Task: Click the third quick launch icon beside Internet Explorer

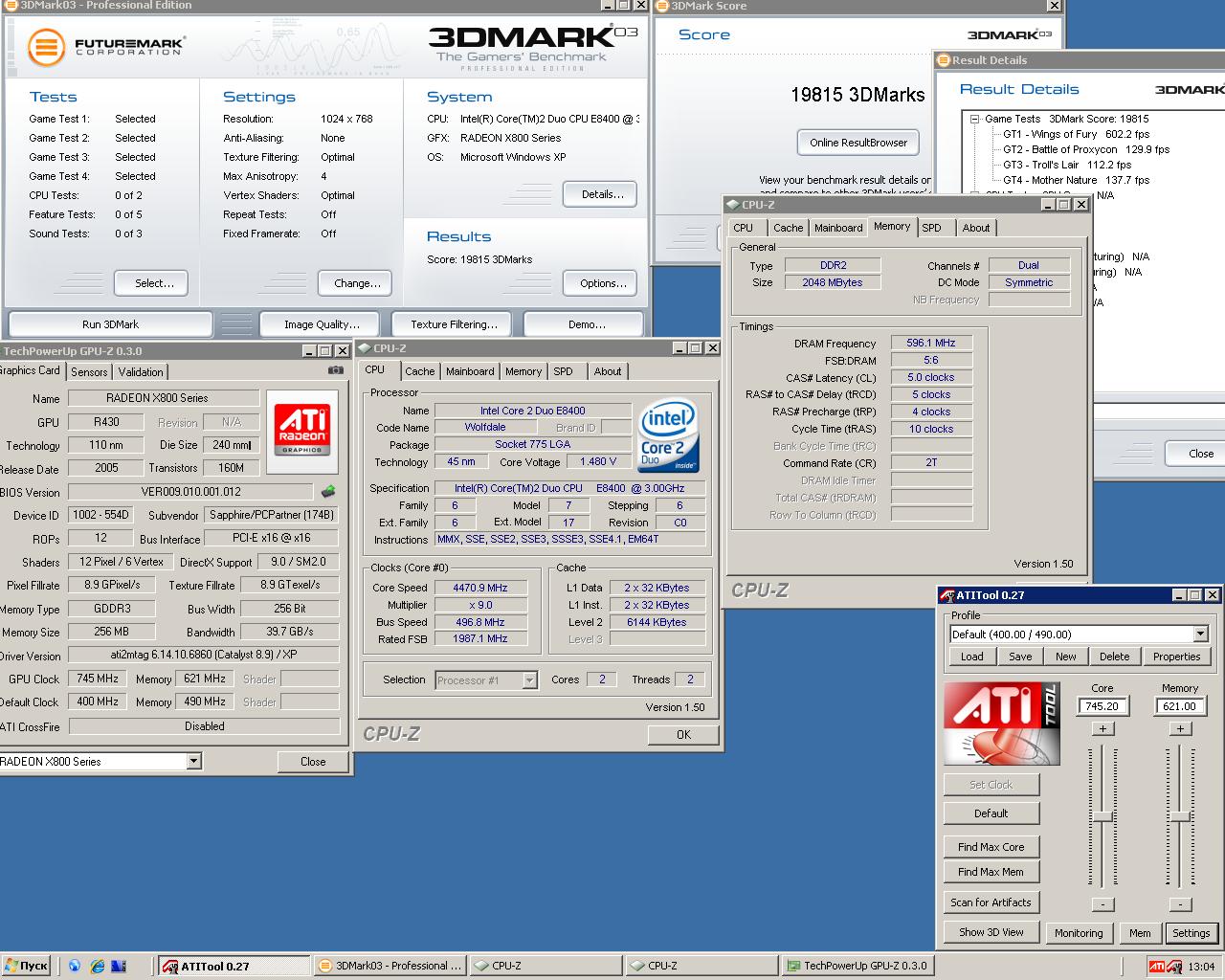Action: pos(119,966)
